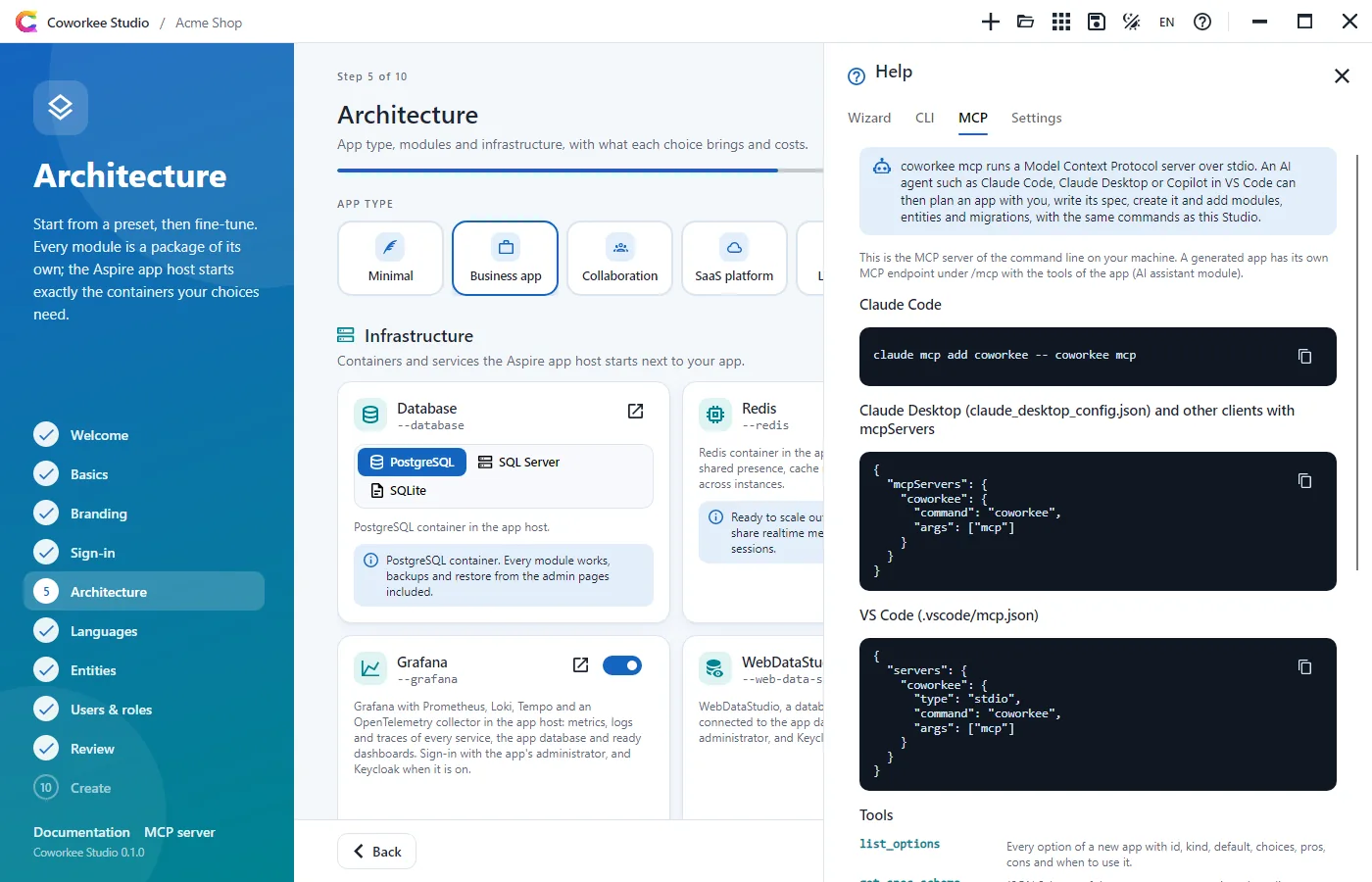Click the Back button

pos(376,852)
